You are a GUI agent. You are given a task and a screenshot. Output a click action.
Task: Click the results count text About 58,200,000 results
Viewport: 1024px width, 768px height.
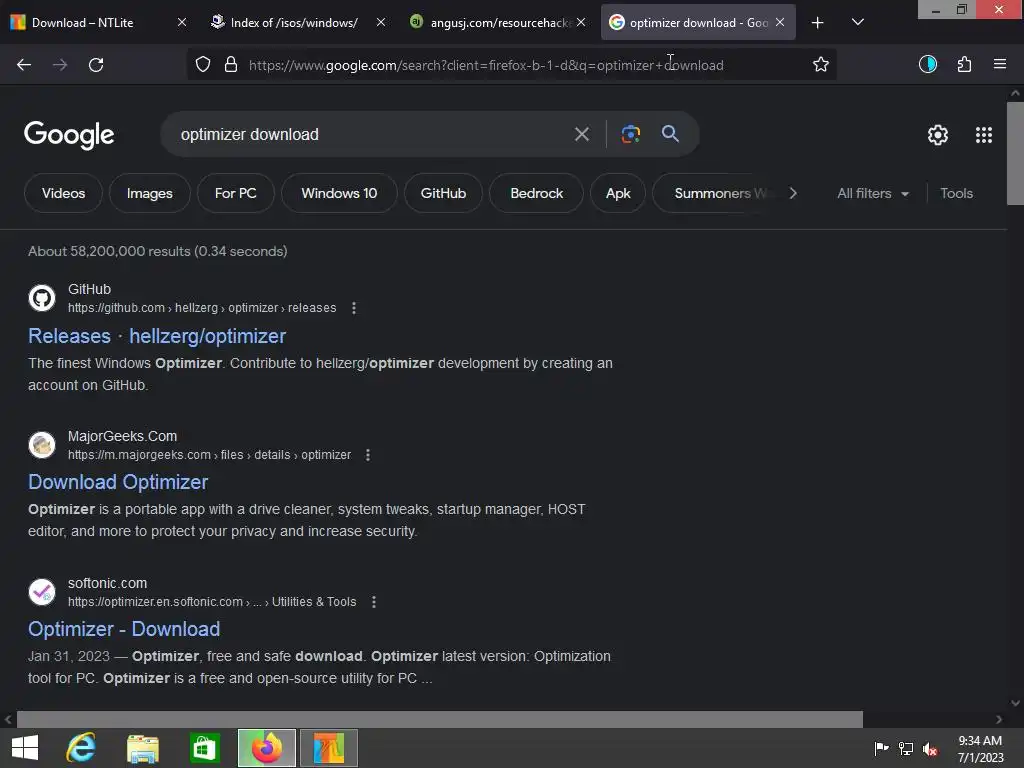point(157,251)
